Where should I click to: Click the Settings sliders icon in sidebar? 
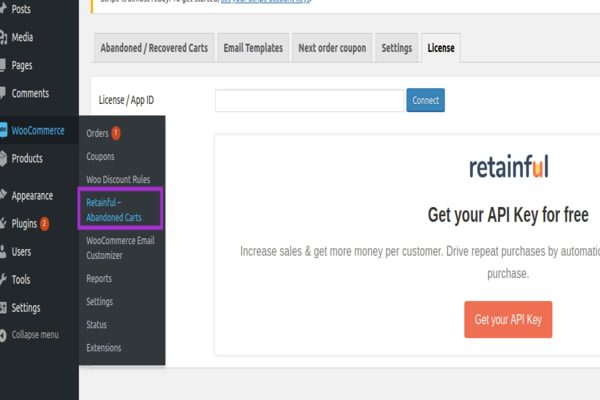[3, 307]
